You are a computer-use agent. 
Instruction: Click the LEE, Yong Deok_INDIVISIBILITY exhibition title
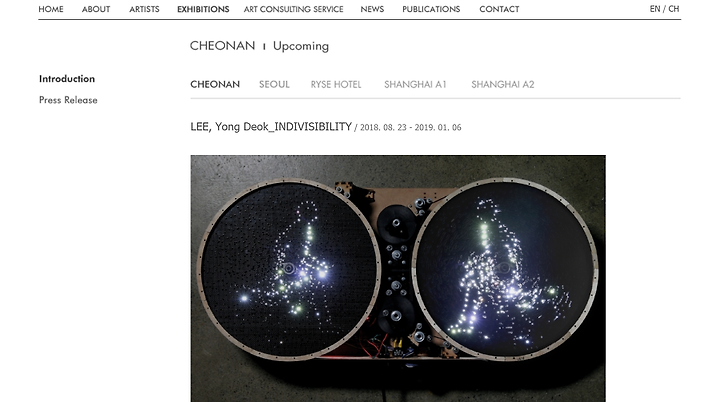[271, 127]
